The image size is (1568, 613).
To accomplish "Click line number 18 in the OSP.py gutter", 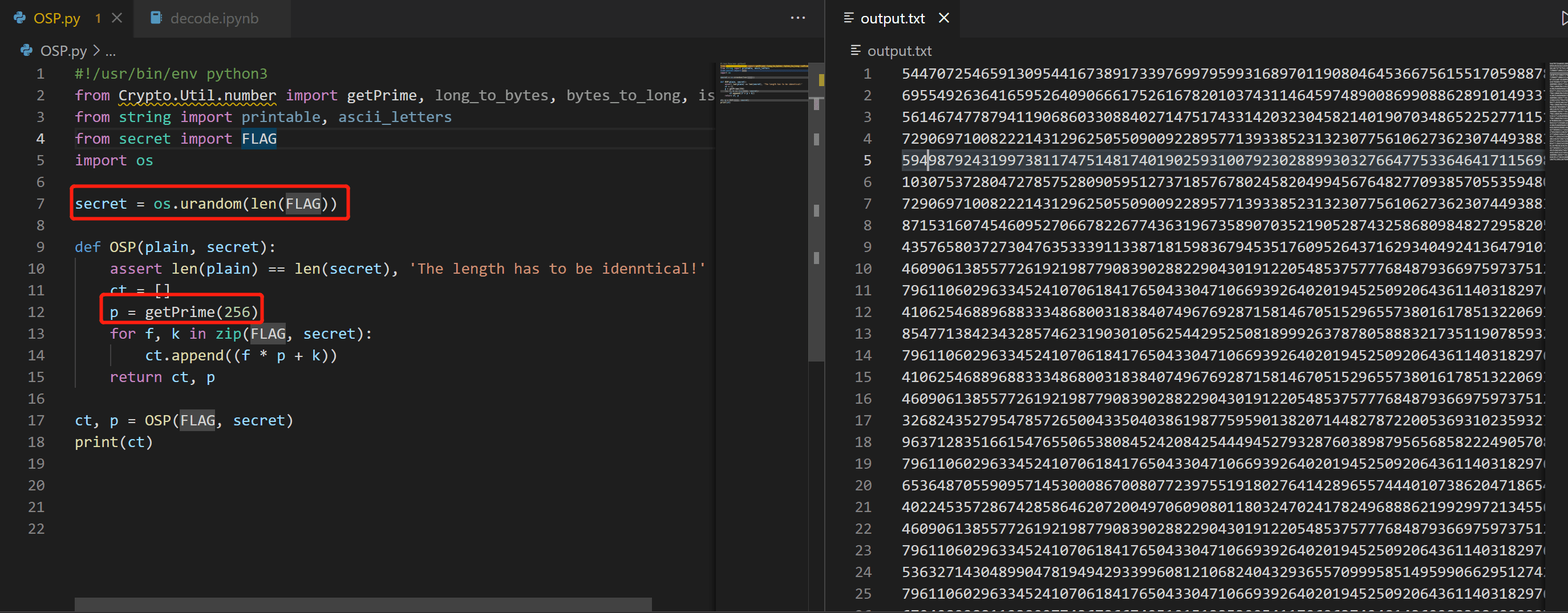I will 37,442.
